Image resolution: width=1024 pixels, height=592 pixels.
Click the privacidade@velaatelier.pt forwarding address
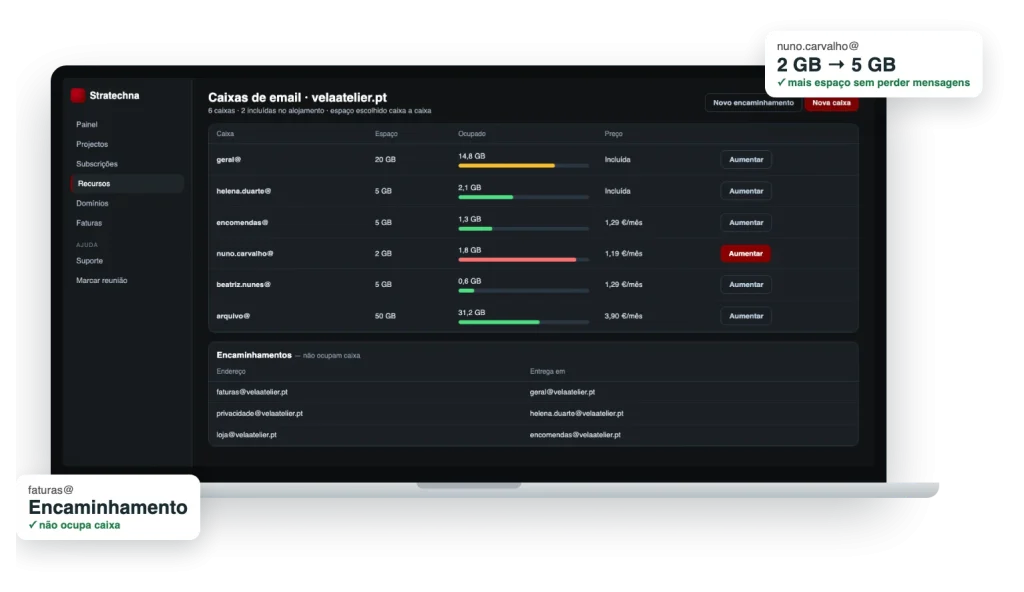pyautogui.click(x=259, y=413)
